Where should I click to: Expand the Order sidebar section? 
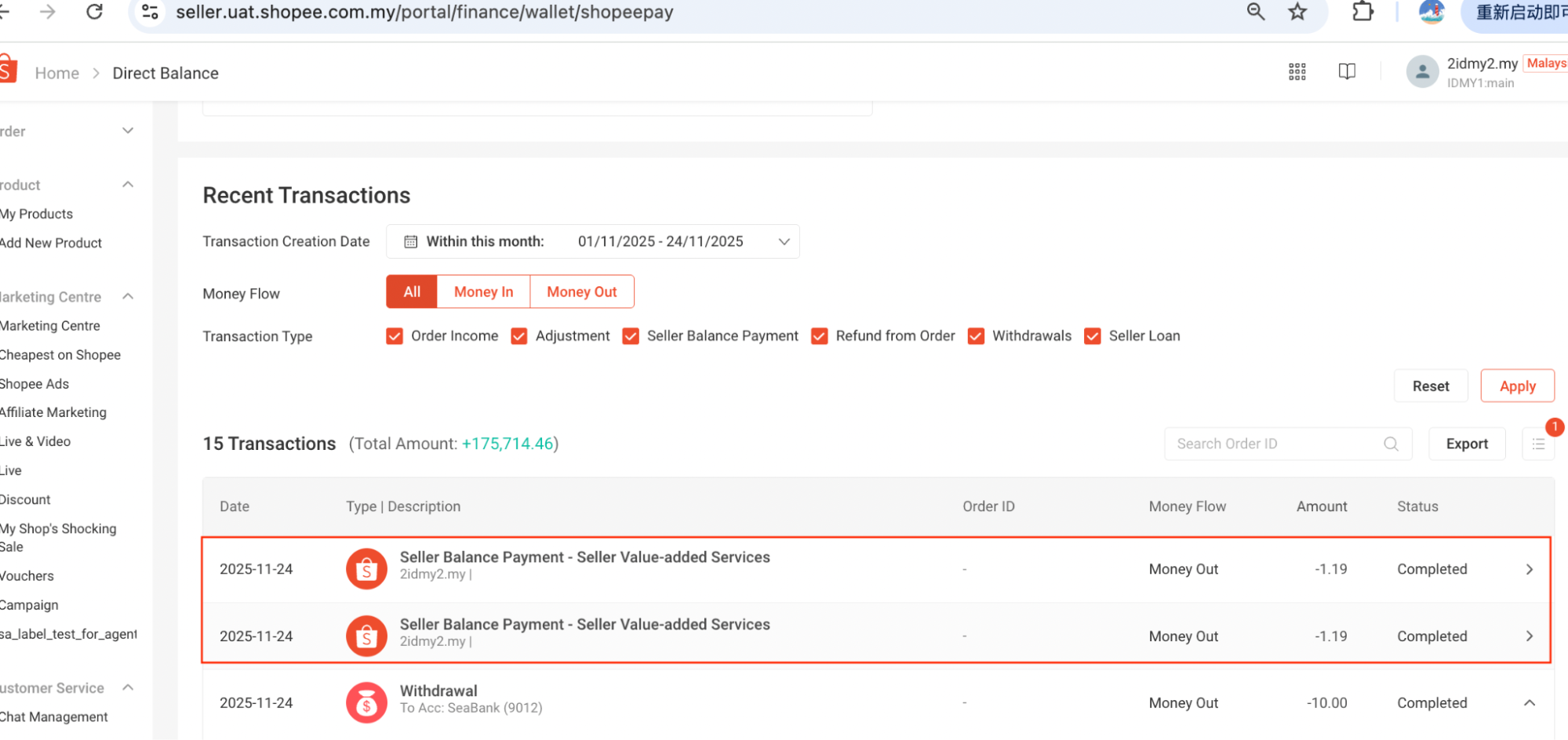pos(128,130)
